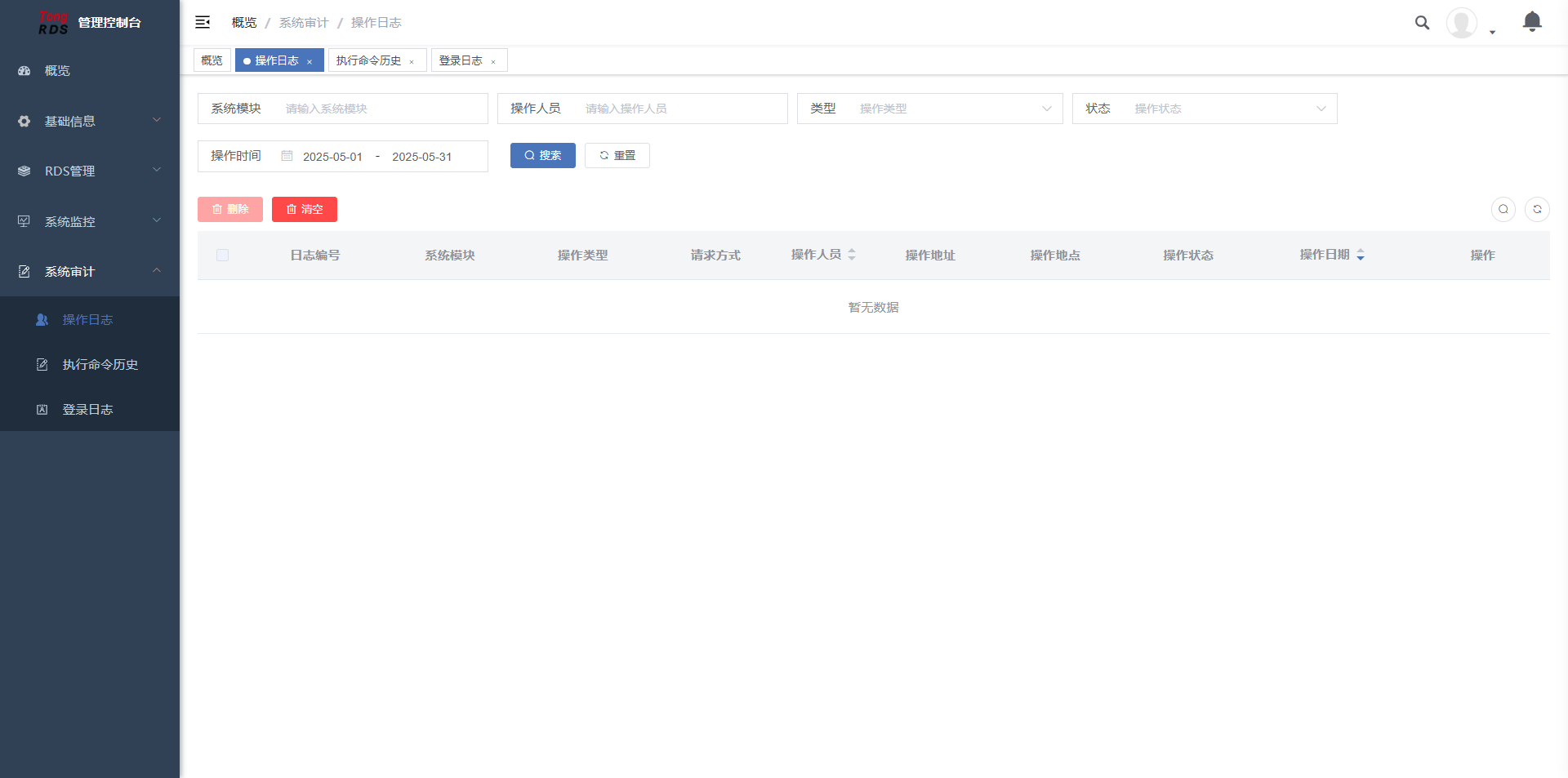Click the 请求方式 column header
The image size is (1568, 778).
pyautogui.click(x=715, y=256)
